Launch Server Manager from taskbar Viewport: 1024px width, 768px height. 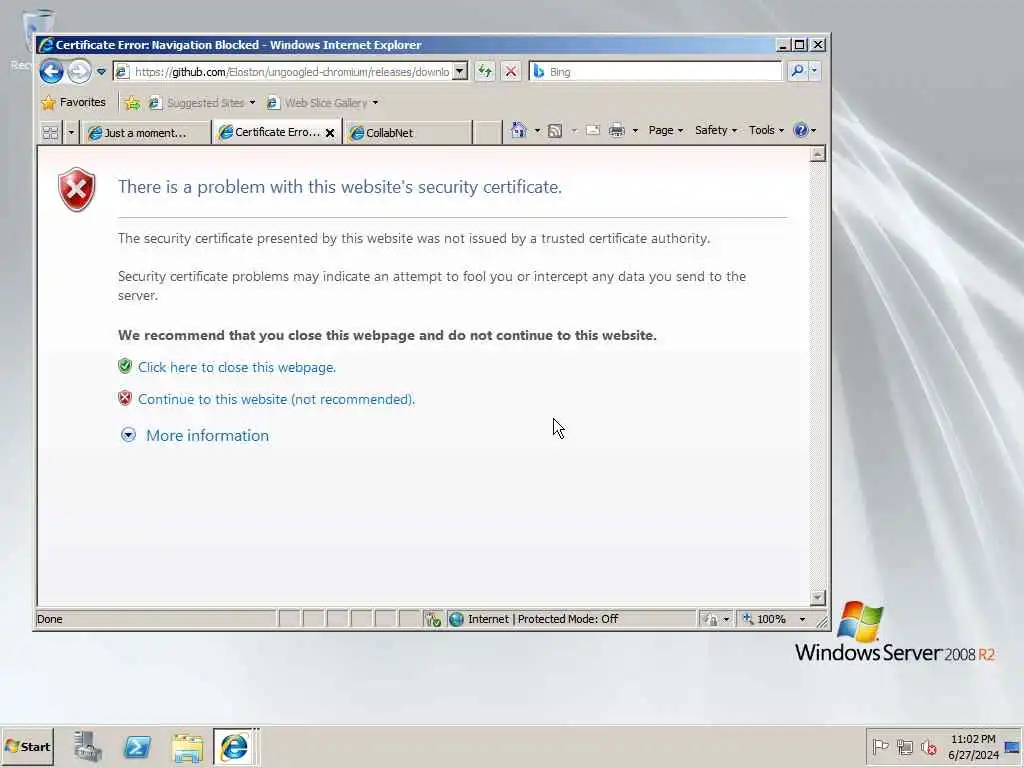pyautogui.click(x=88, y=746)
